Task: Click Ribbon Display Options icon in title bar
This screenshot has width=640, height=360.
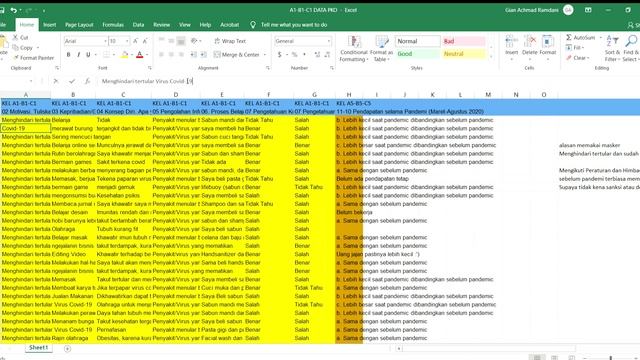Action: click(x=588, y=10)
